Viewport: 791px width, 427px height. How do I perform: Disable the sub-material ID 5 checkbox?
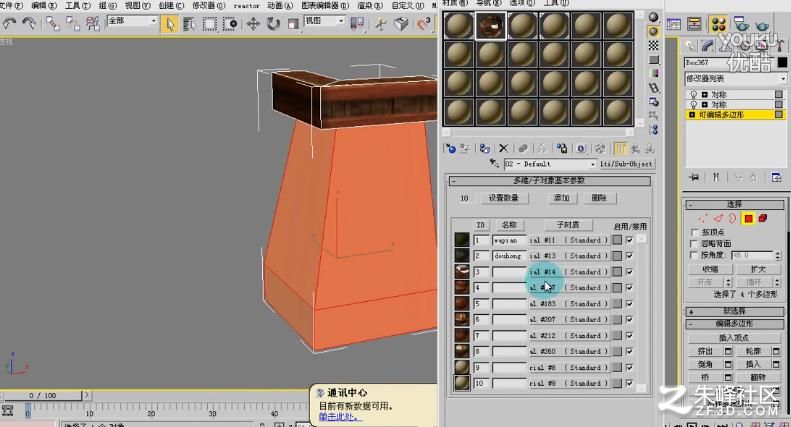click(629, 304)
